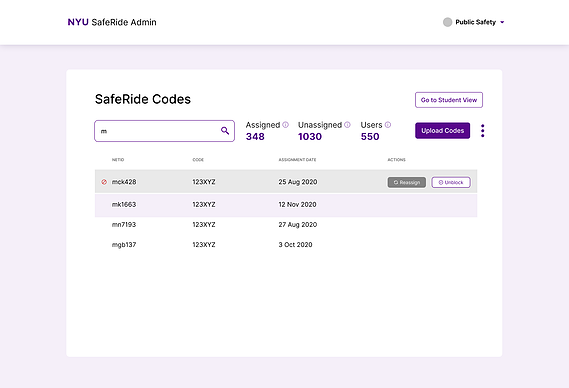Sort by the CODE column header
Image resolution: width=569 pixels, height=388 pixels.
[x=198, y=160]
